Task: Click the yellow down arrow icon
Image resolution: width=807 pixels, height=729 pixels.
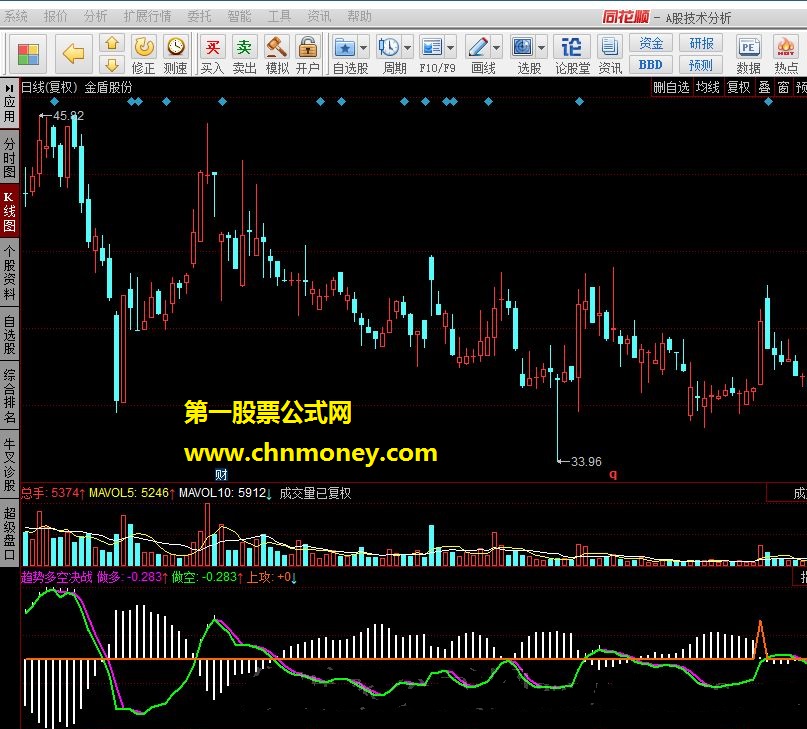Action: [112, 64]
